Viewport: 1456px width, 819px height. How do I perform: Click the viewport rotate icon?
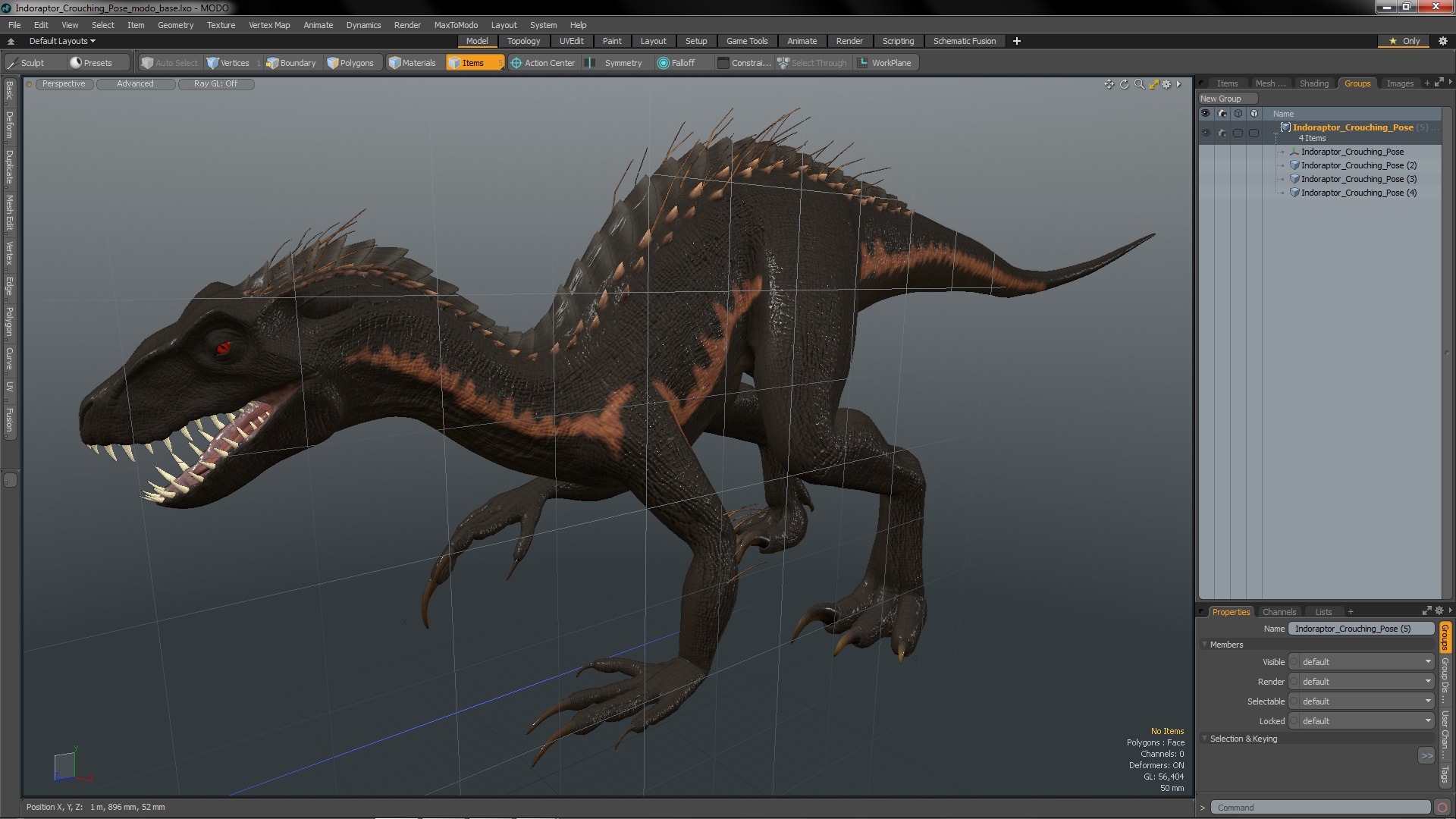[x=1124, y=84]
